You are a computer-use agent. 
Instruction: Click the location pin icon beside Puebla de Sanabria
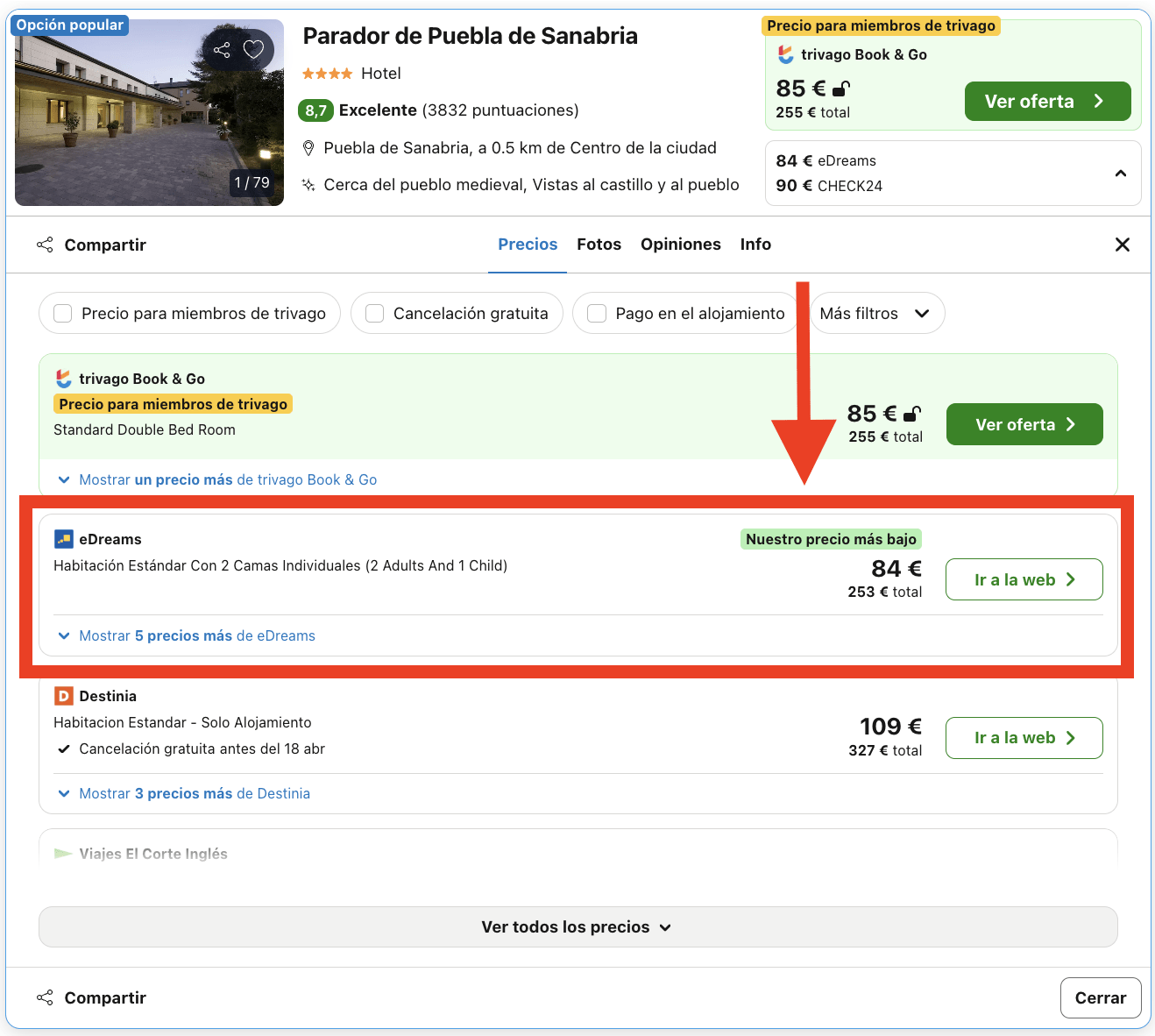click(308, 148)
